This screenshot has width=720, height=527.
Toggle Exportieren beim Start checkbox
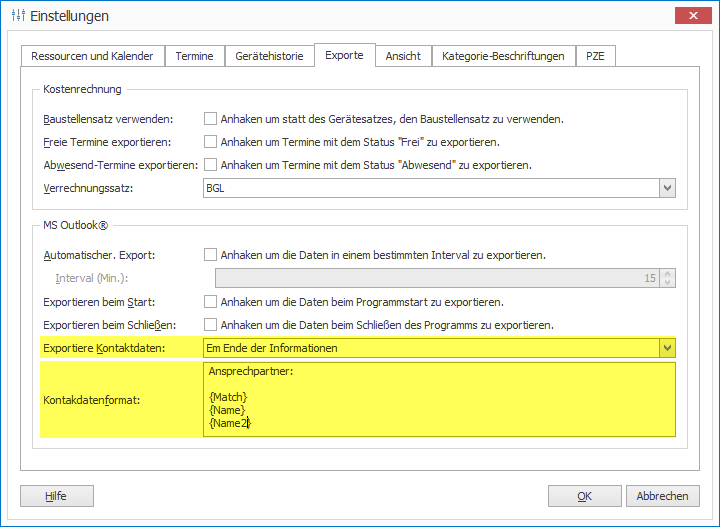pyautogui.click(x=210, y=302)
